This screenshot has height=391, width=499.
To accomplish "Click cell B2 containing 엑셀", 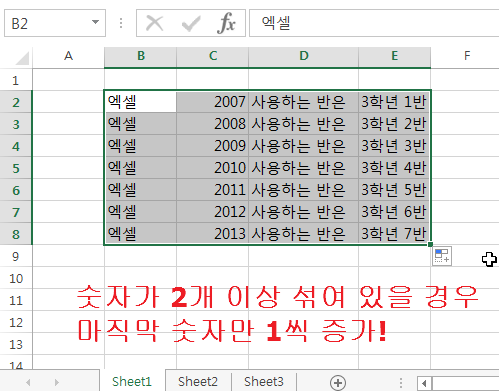I will [x=140, y=102].
